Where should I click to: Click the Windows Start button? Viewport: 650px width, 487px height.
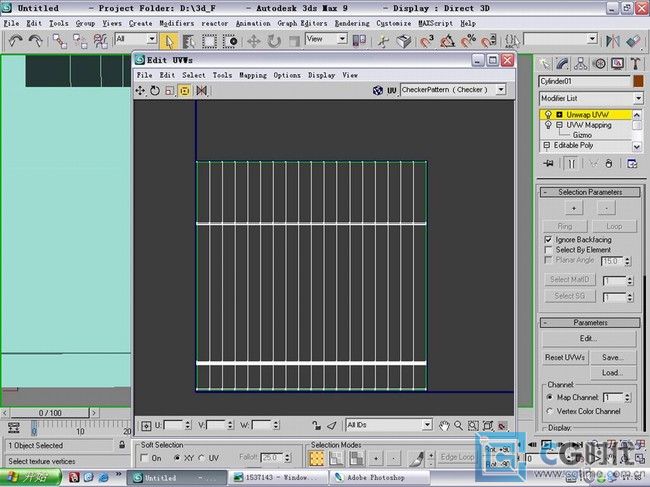point(30,477)
